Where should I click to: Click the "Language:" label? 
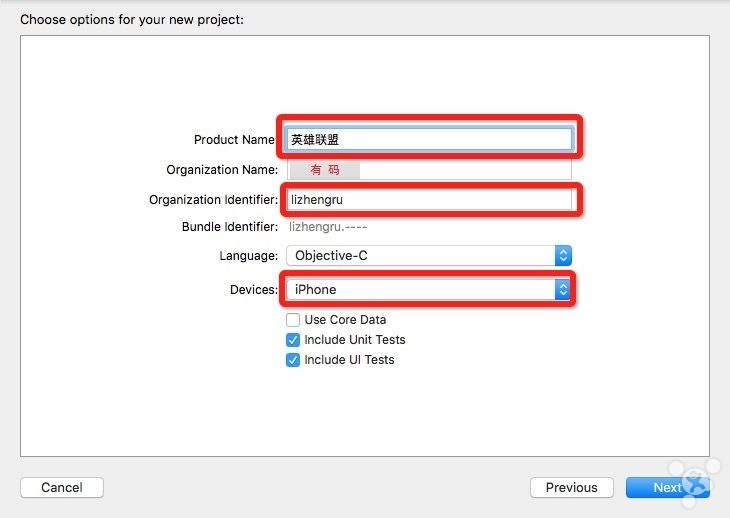point(248,256)
